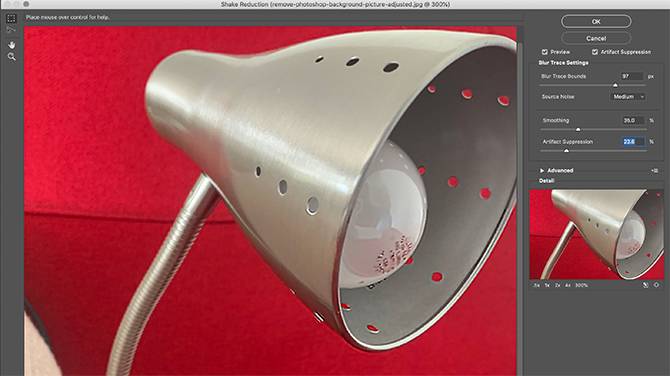
Task: Click the undock detail loupe icon
Action: click(x=646, y=285)
